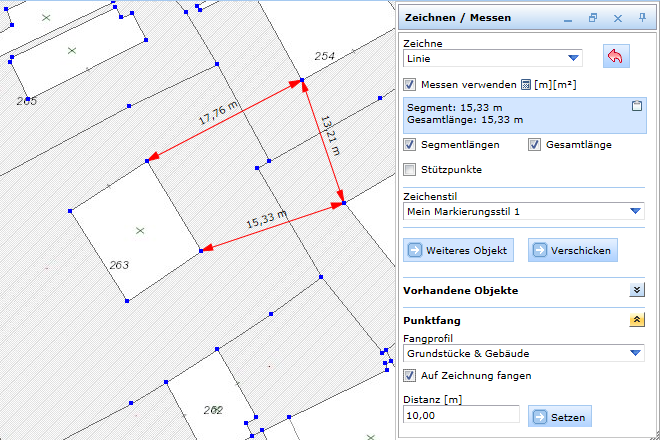Viewport: 660px width, 440px height.
Task: Collapse the Punktfang section
Action: click(636, 320)
